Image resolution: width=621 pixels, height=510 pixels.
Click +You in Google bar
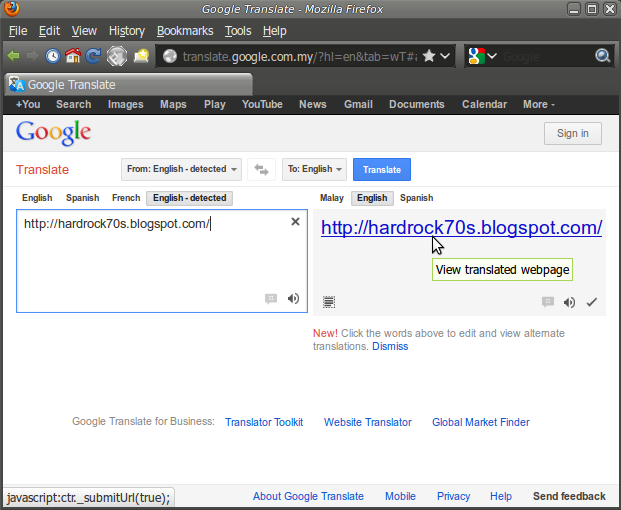(x=28, y=104)
